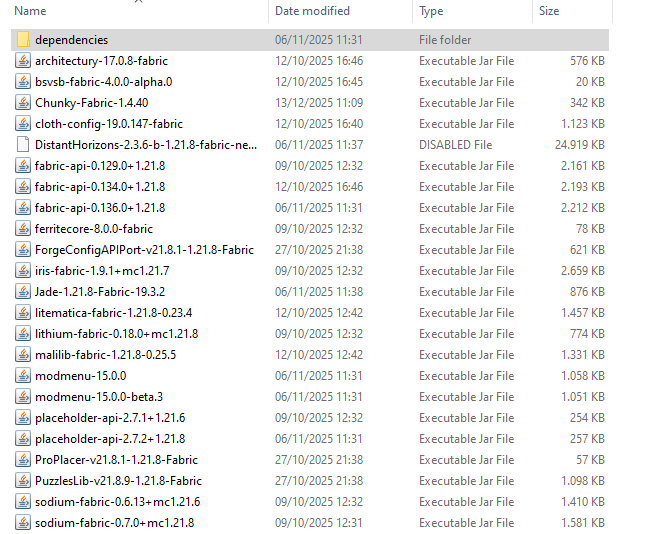Click the jar icon next to Chunky-Fabric-1.4.40
657x534 pixels.
tap(23, 103)
